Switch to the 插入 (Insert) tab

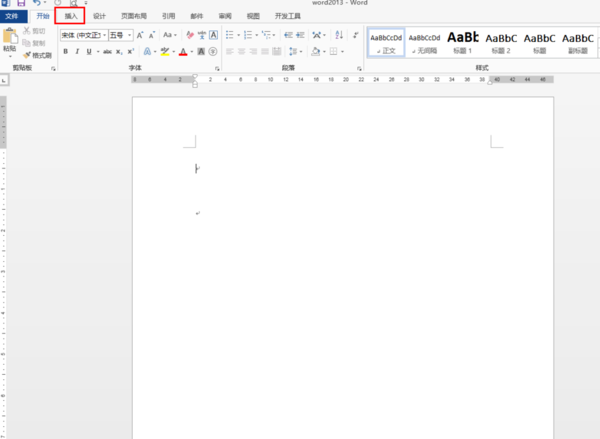tap(70, 17)
